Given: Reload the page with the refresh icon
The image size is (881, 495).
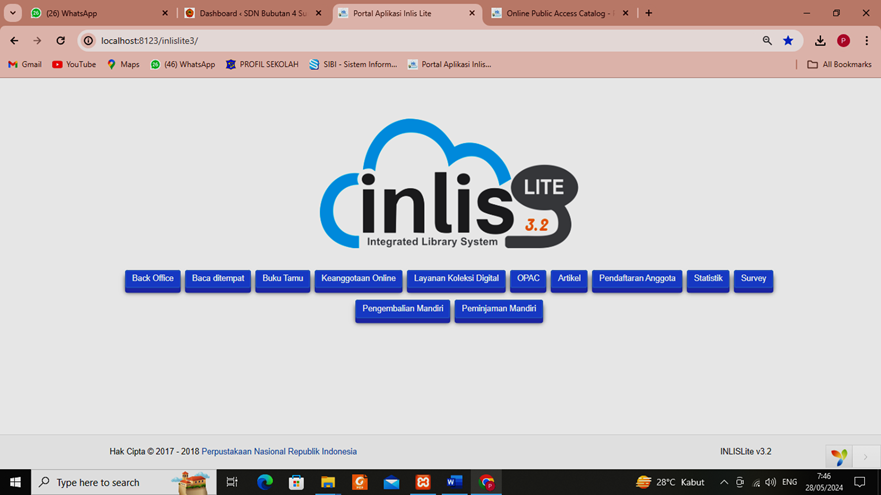Looking at the screenshot, I should [x=60, y=41].
